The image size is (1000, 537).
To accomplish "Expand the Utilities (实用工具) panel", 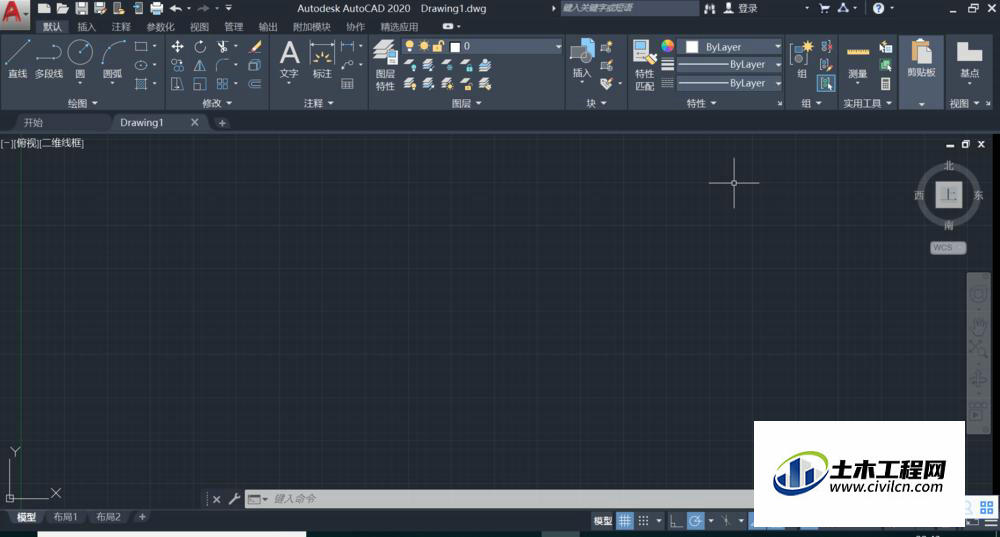I will [x=867, y=103].
